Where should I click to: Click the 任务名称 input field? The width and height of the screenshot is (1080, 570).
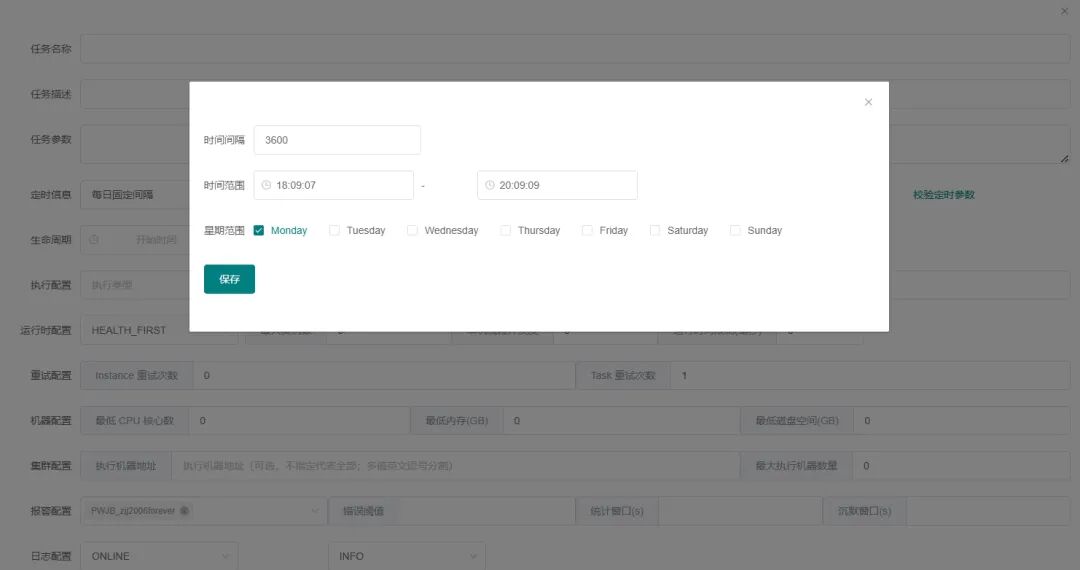(x=575, y=49)
